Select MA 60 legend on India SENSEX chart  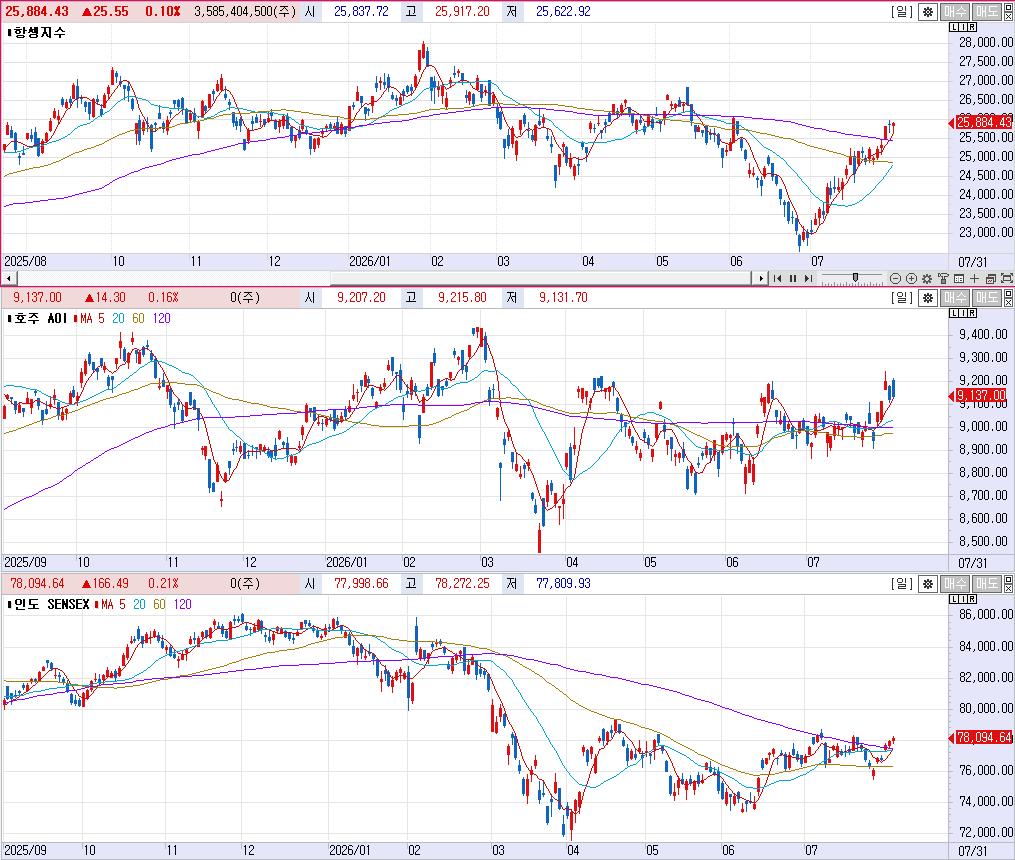tap(159, 604)
